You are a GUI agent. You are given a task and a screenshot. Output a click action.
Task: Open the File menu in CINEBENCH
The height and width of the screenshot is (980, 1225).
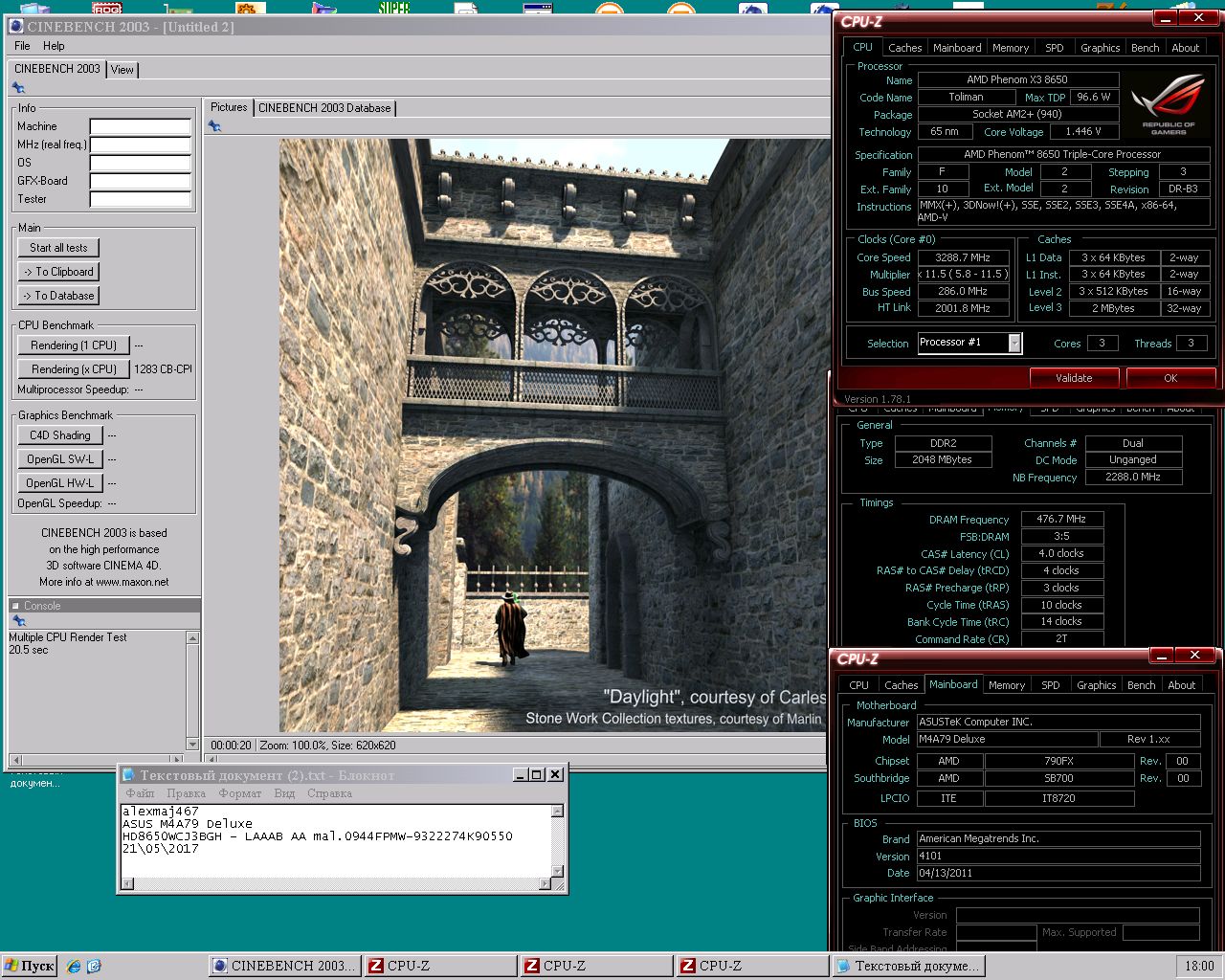tap(22, 46)
